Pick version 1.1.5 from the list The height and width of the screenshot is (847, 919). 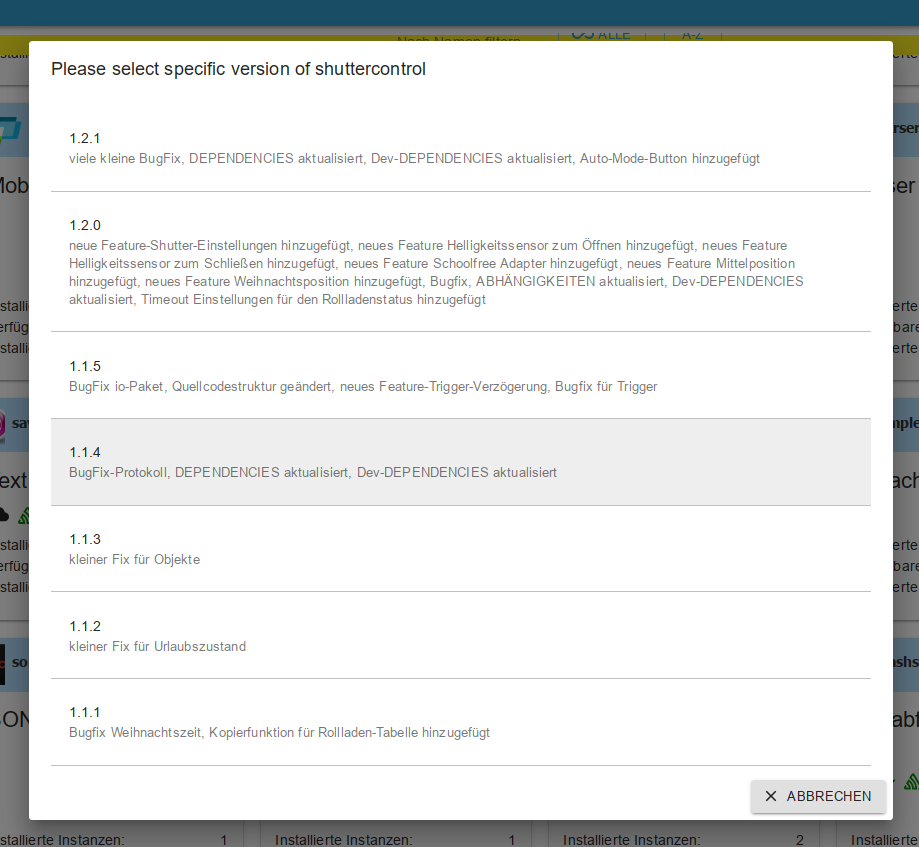(x=461, y=376)
